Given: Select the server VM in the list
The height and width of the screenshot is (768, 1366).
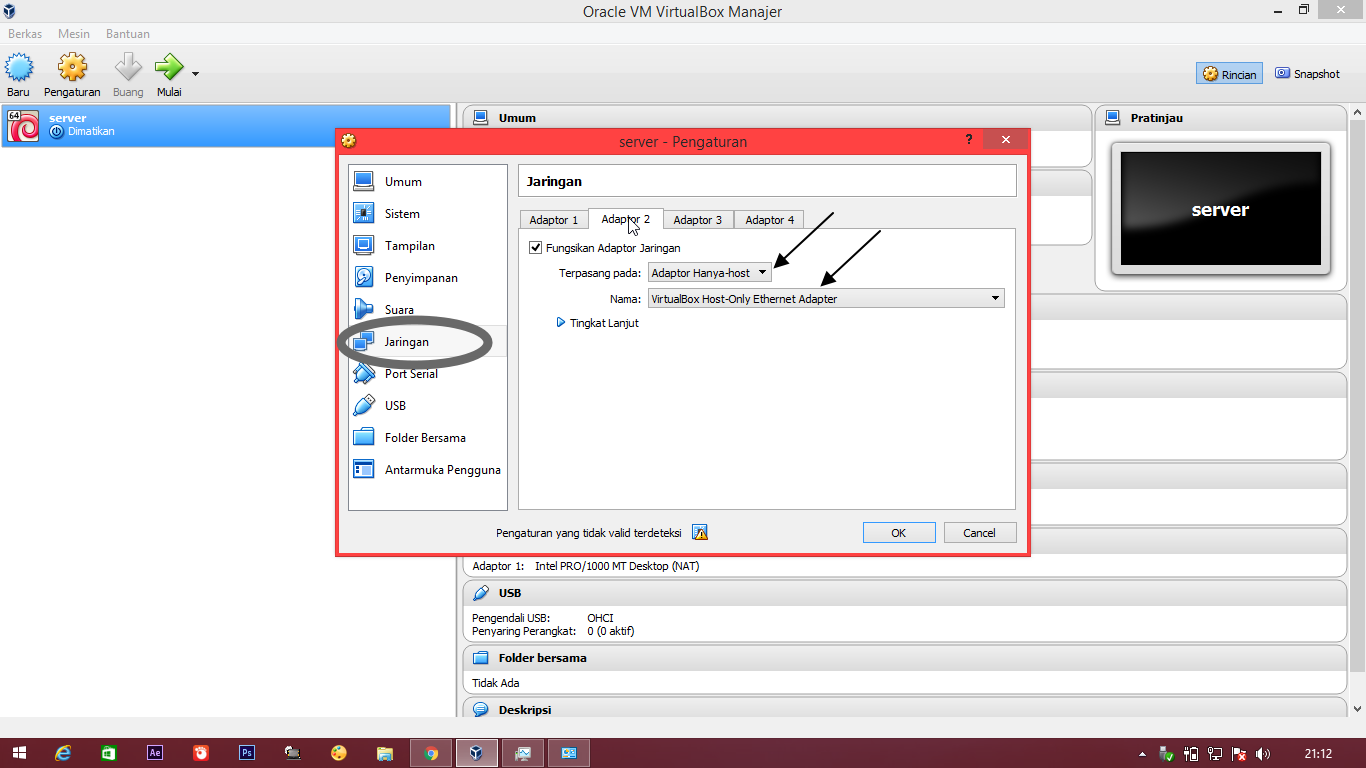Looking at the screenshot, I should tap(226, 125).
